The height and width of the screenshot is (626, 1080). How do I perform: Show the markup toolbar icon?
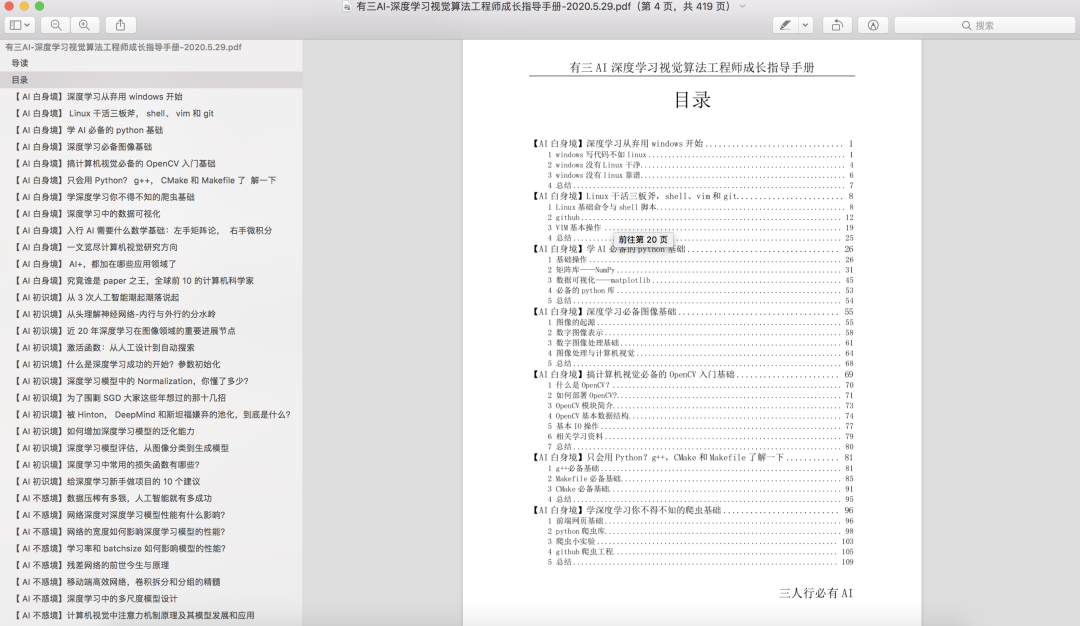tap(873, 25)
